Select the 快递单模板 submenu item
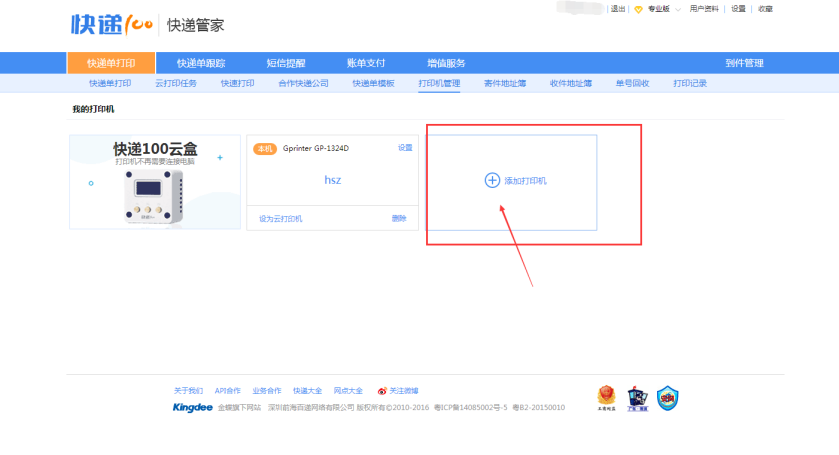 click(373, 83)
